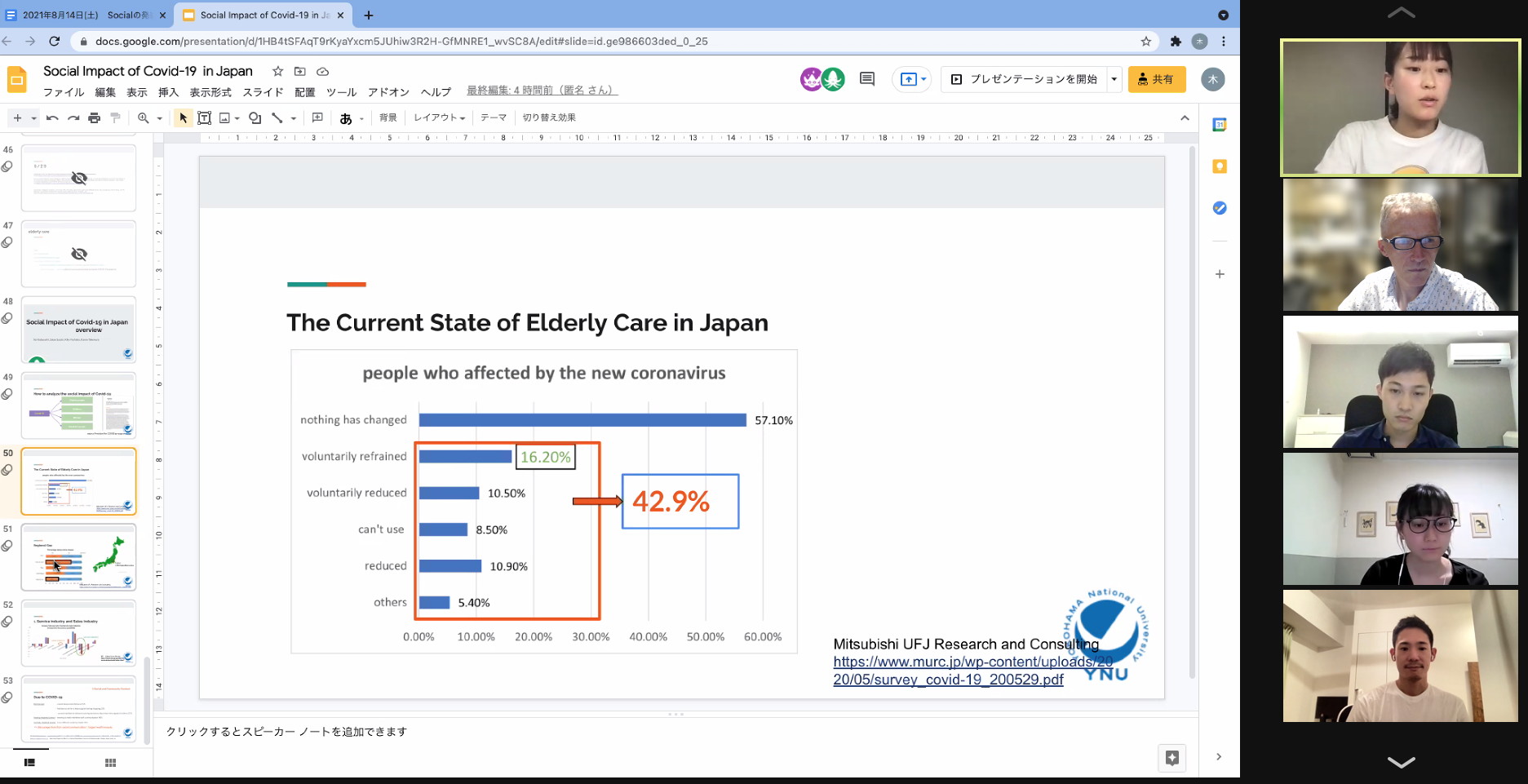This screenshot has width=1528, height=784.
Task: Open Google Tasks side panel icon
Action: 1219,208
